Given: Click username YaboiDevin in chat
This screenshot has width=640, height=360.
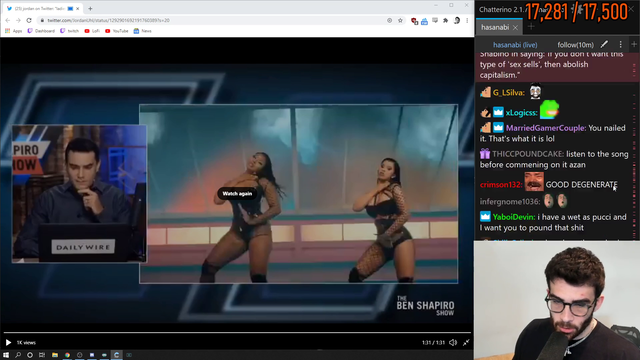Looking at the screenshot, I should [x=513, y=217].
